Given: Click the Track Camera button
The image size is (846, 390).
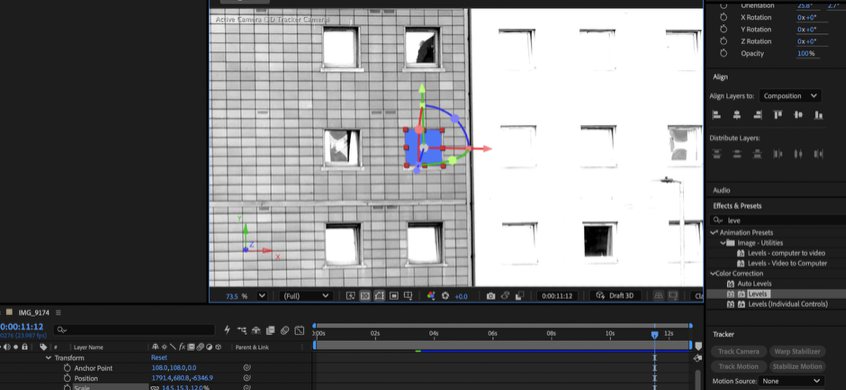Looking at the screenshot, I should pyautogui.click(x=738, y=351).
